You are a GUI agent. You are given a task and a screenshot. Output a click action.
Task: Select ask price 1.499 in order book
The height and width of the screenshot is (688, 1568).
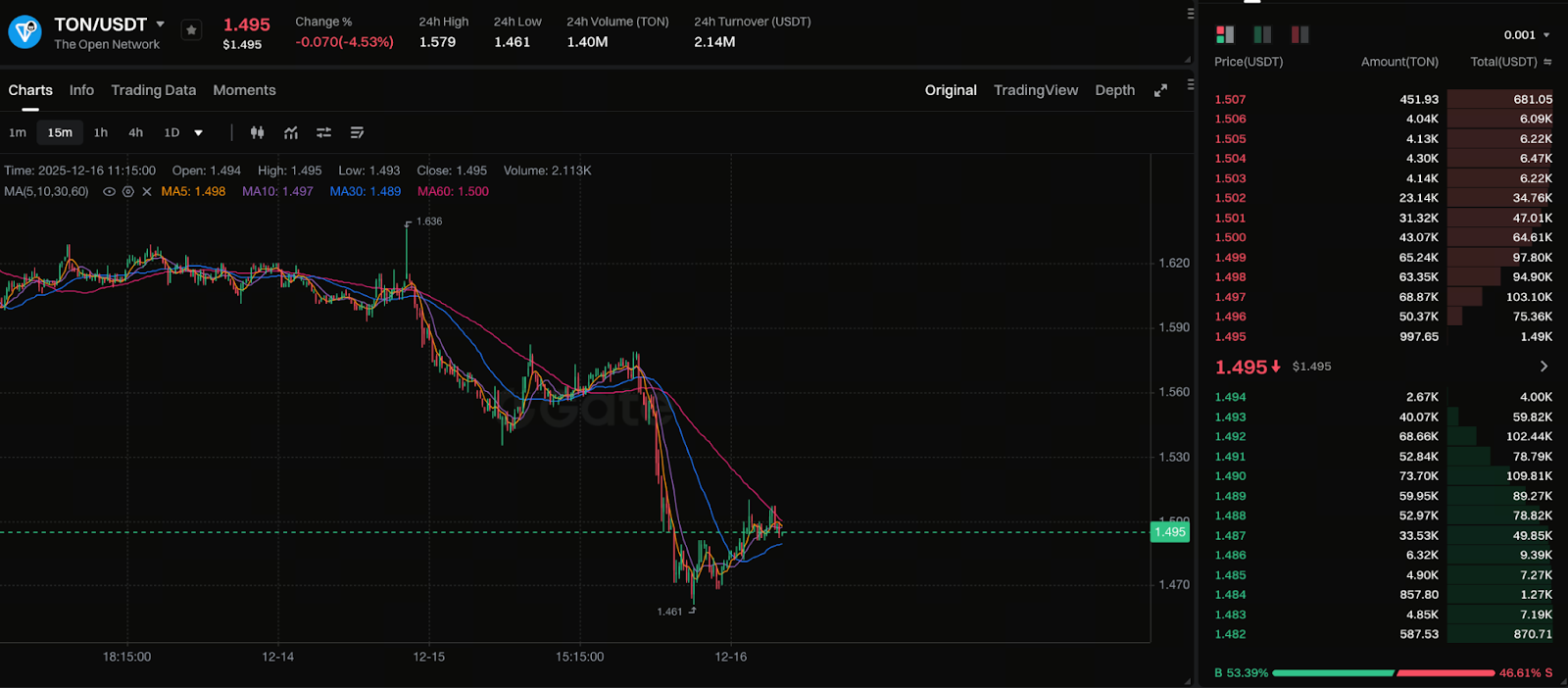coord(1230,258)
